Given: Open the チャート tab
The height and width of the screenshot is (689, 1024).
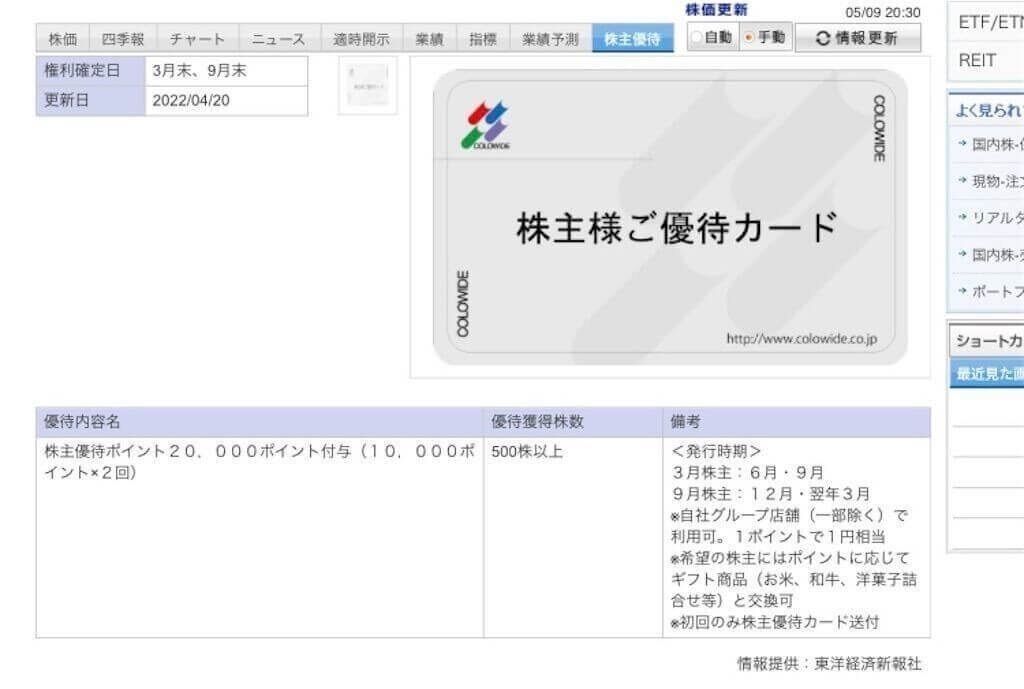Looking at the screenshot, I should 196,39.
